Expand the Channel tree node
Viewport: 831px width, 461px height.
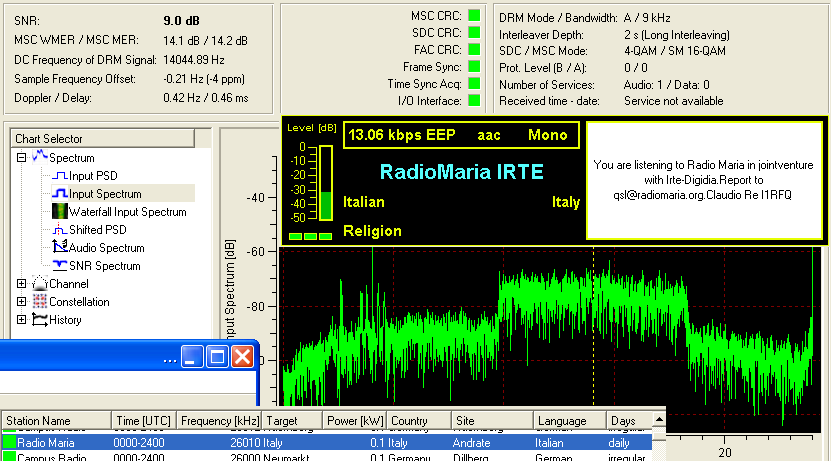pos(21,283)
